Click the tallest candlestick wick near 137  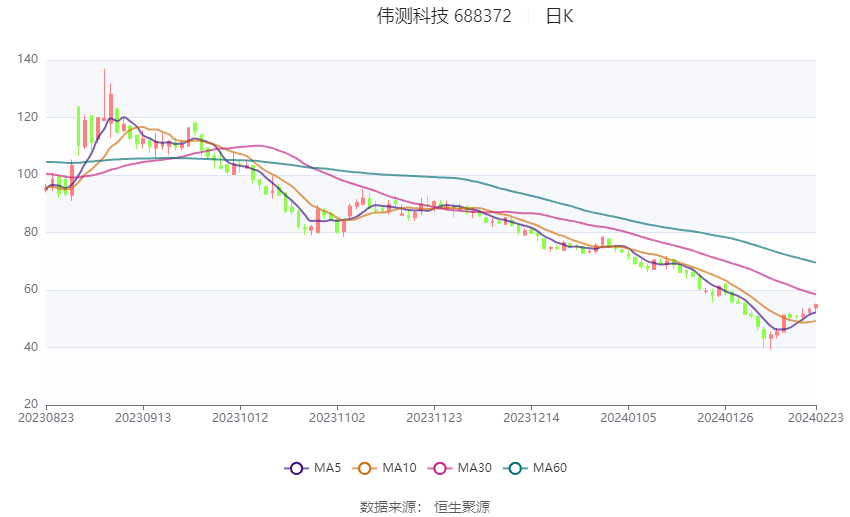pos(105,95)
